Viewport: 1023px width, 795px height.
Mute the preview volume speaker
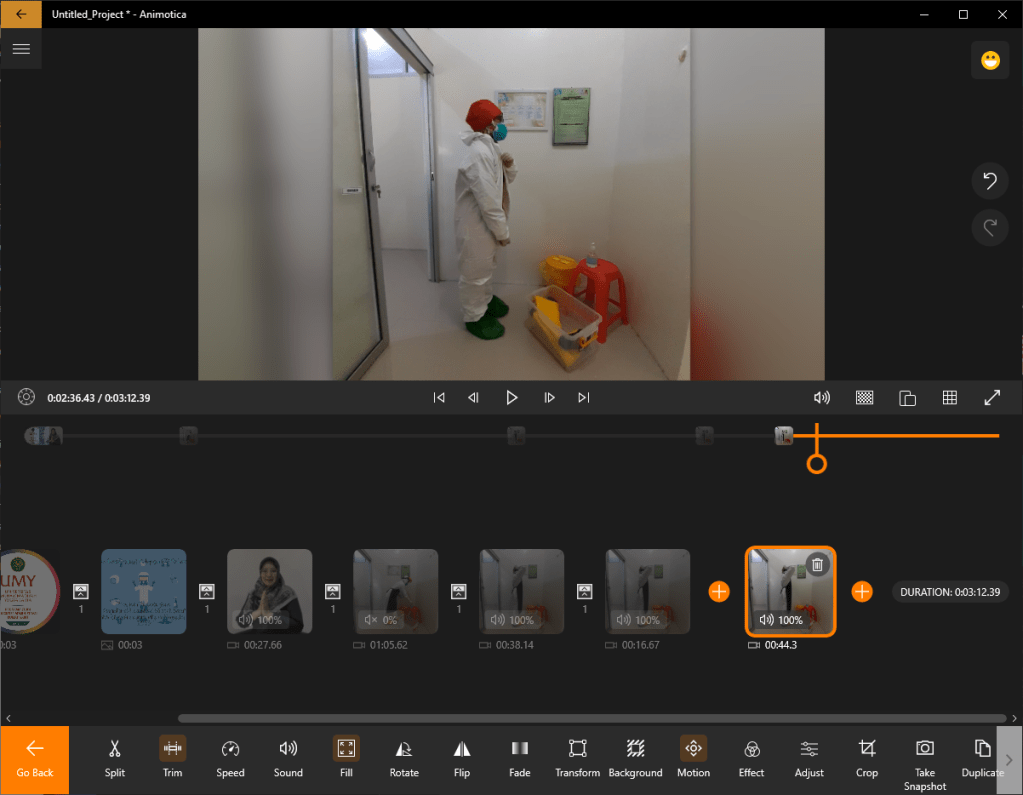[822, 398]
